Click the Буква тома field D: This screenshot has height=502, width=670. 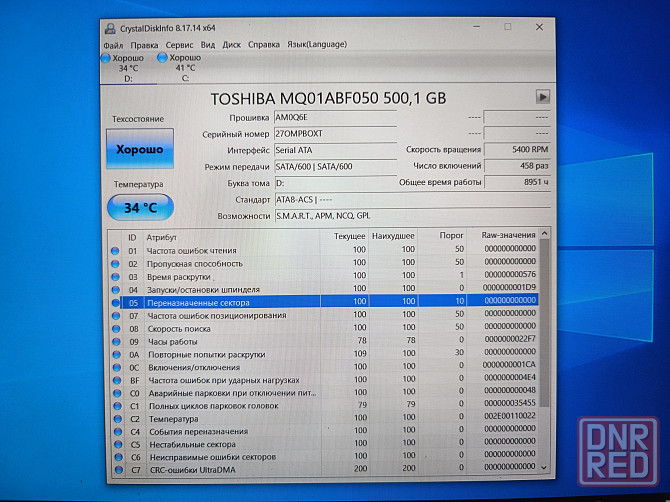pos(335,183)
